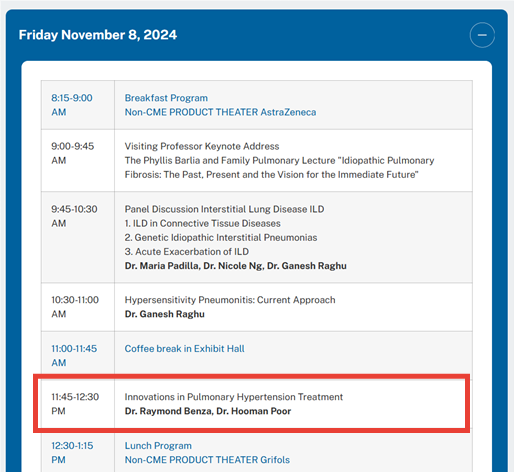This screenshot has width=514, height=472.
Task: Select Innovations in Pulmonary Hypertension Treatment session
Action: [x=234, y=397]
